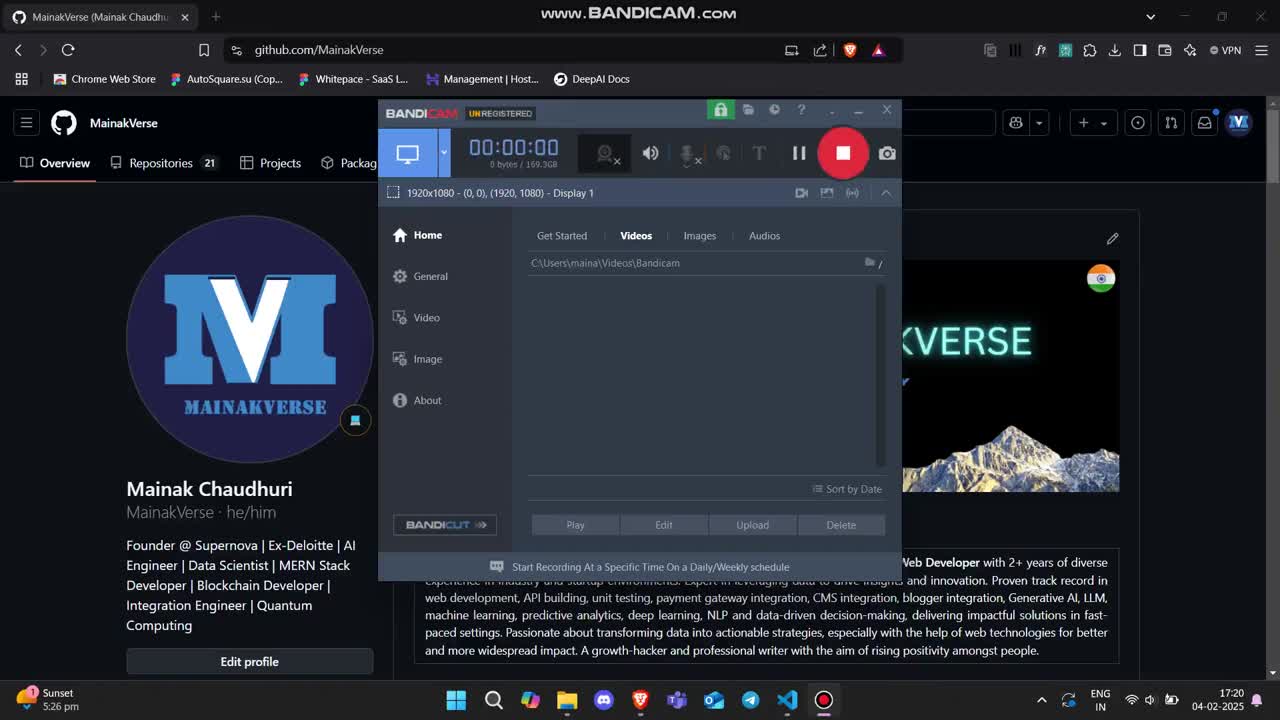Click Sort by Date
Image resolution: width=1280 pixels, height=720 pixels.
click(x=847, y=489)
